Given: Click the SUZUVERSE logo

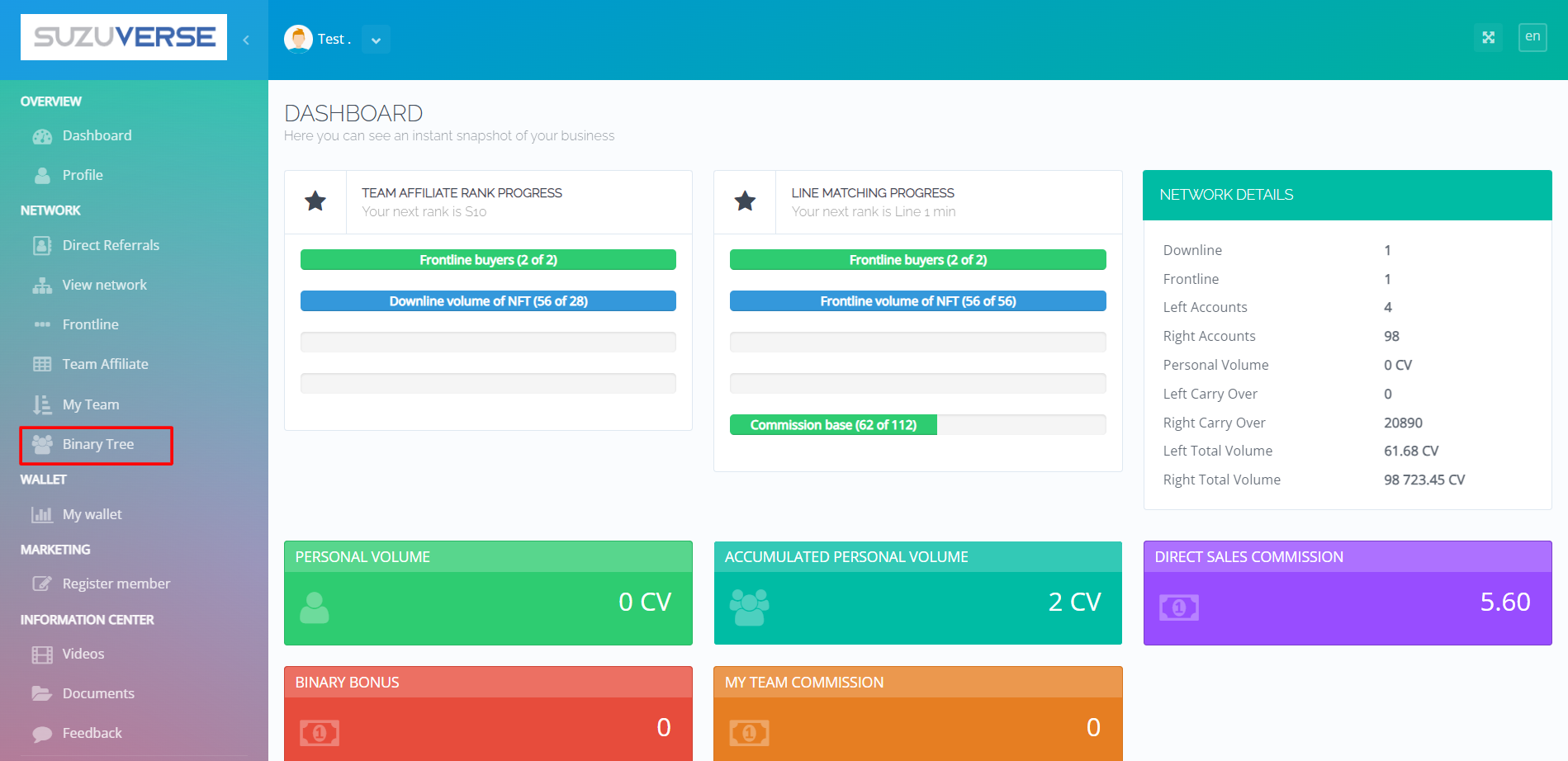Looking at the screenshot, I should 124,37.
